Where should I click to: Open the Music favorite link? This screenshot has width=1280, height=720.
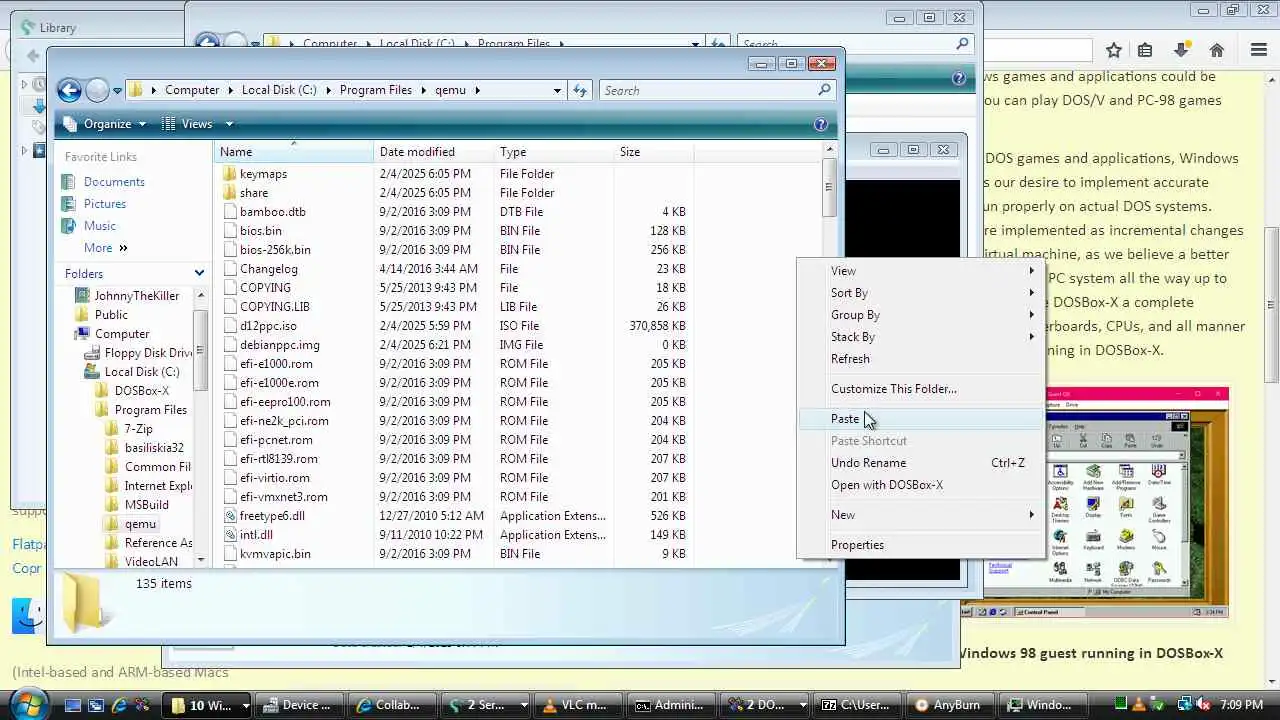[x=100, y=226]
